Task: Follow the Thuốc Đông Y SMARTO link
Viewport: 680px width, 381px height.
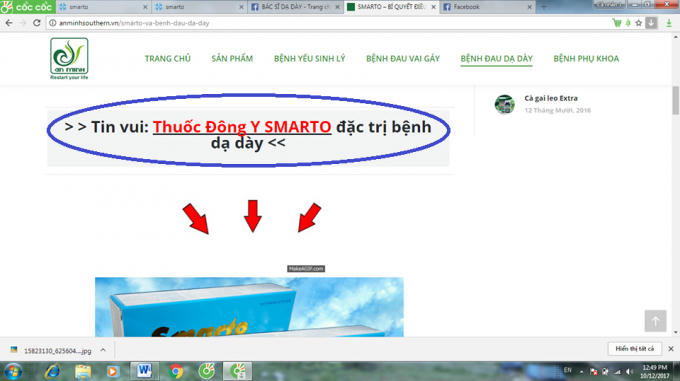Action: coord(242,127)
